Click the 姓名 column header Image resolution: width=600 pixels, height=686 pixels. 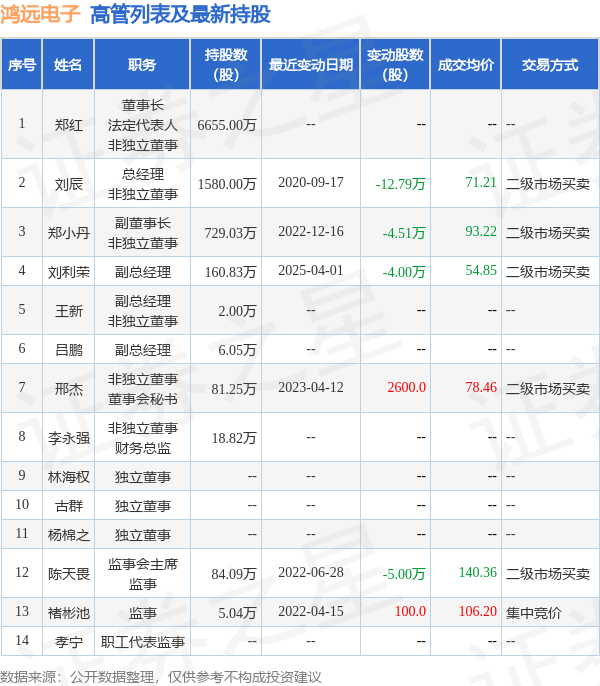68,65
